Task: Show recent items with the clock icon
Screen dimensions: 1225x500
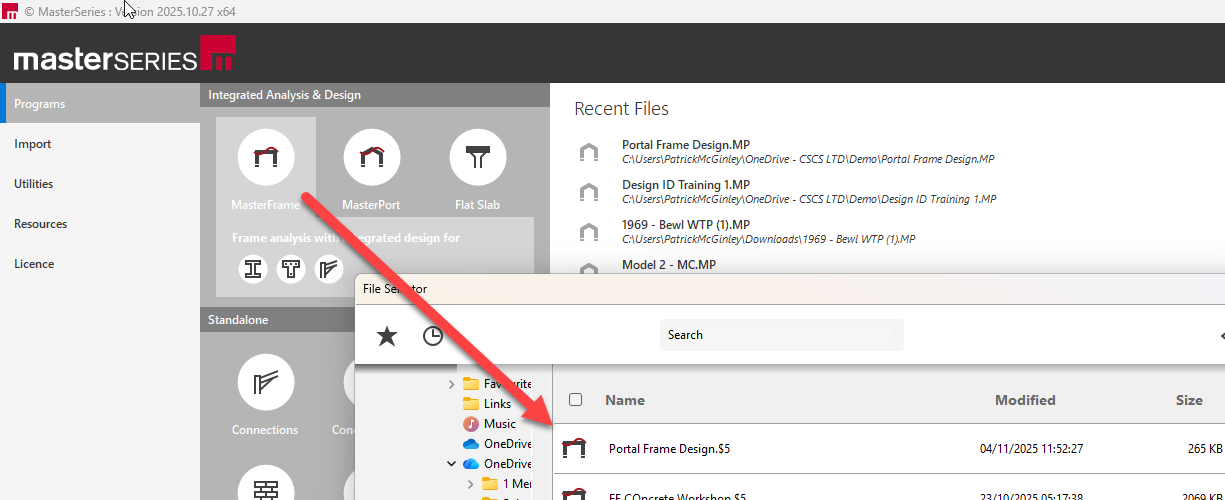Action: tap(432, 336)
